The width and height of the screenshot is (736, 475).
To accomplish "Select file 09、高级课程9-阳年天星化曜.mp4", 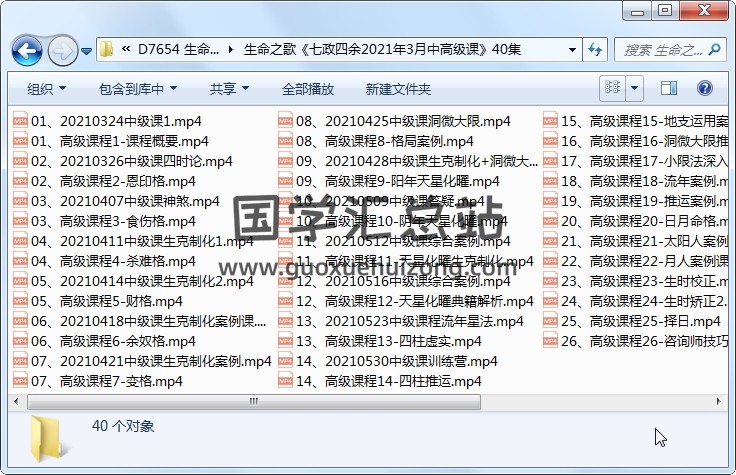I will [x=389, y=181].
